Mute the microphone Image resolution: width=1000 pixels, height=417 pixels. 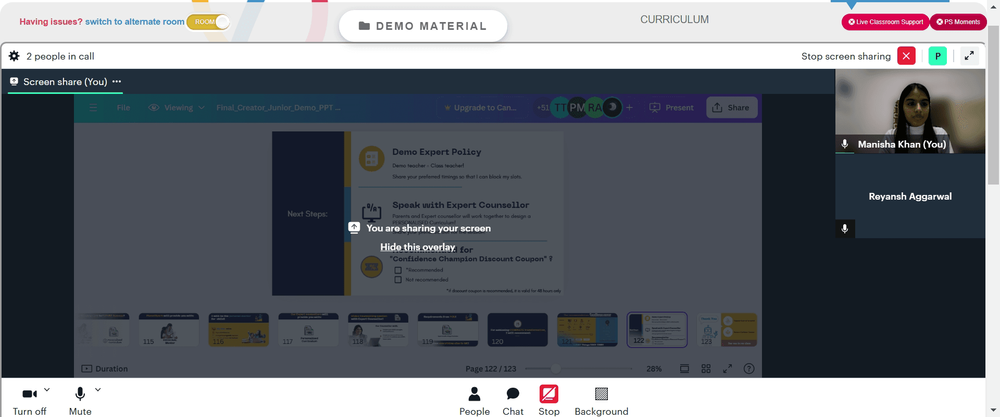80,400
